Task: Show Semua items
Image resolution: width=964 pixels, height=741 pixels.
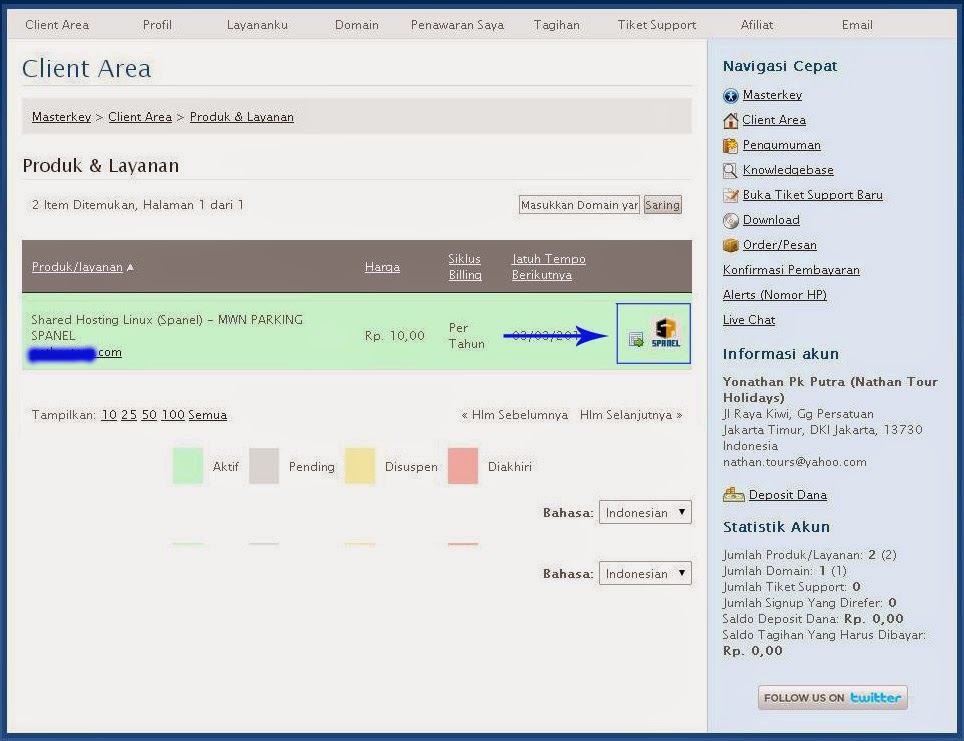Action: coord(207,415)
